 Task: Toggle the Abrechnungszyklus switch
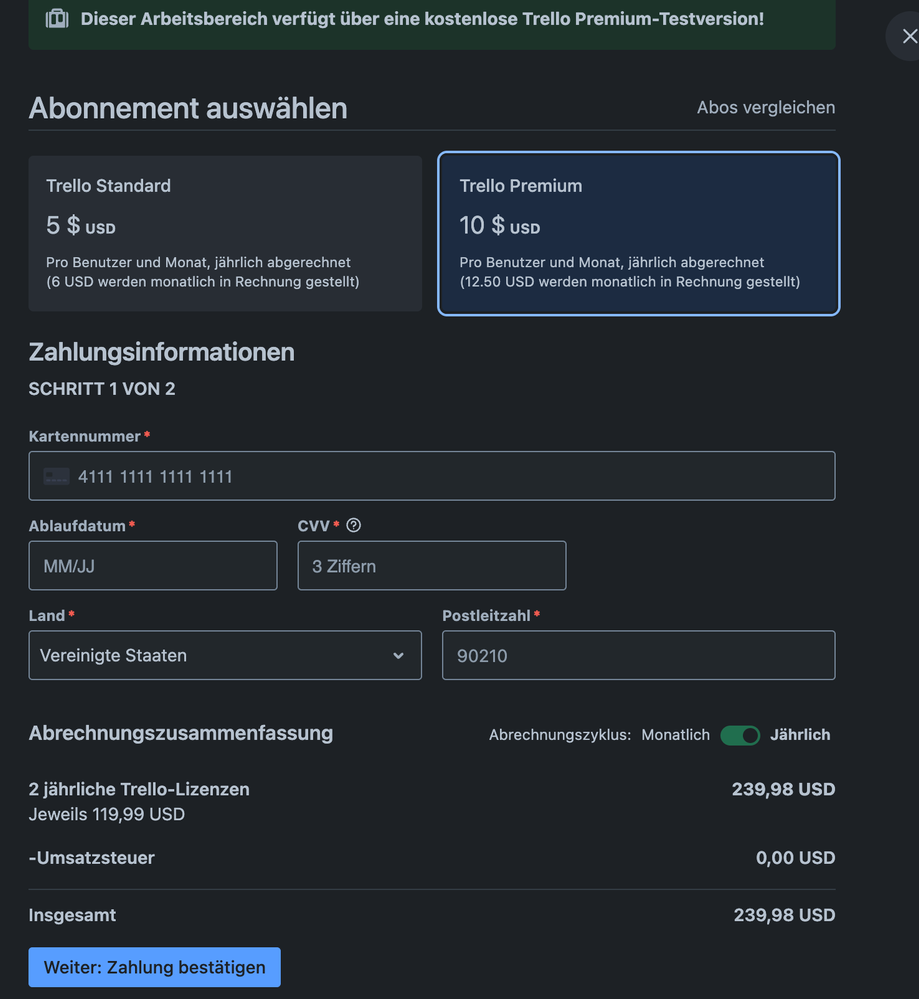coord(740,735)
